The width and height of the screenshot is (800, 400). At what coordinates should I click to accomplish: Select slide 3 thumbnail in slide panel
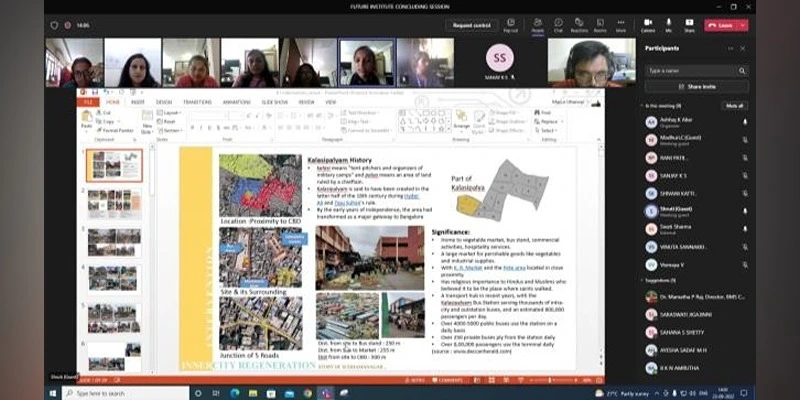(x=114, y=242)
